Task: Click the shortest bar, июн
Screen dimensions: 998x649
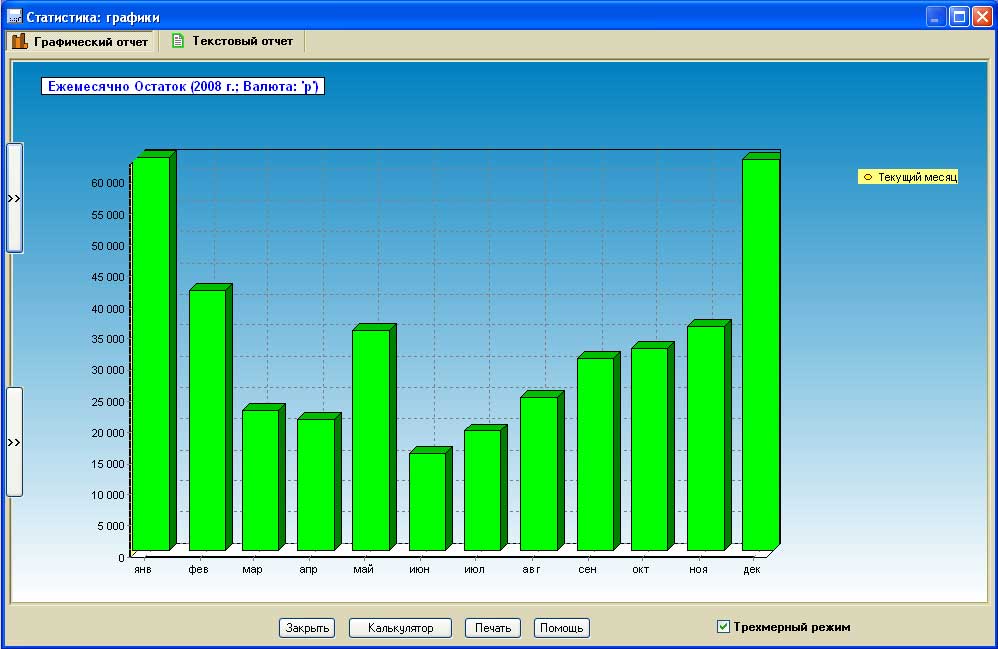Action: coord(427,500)
